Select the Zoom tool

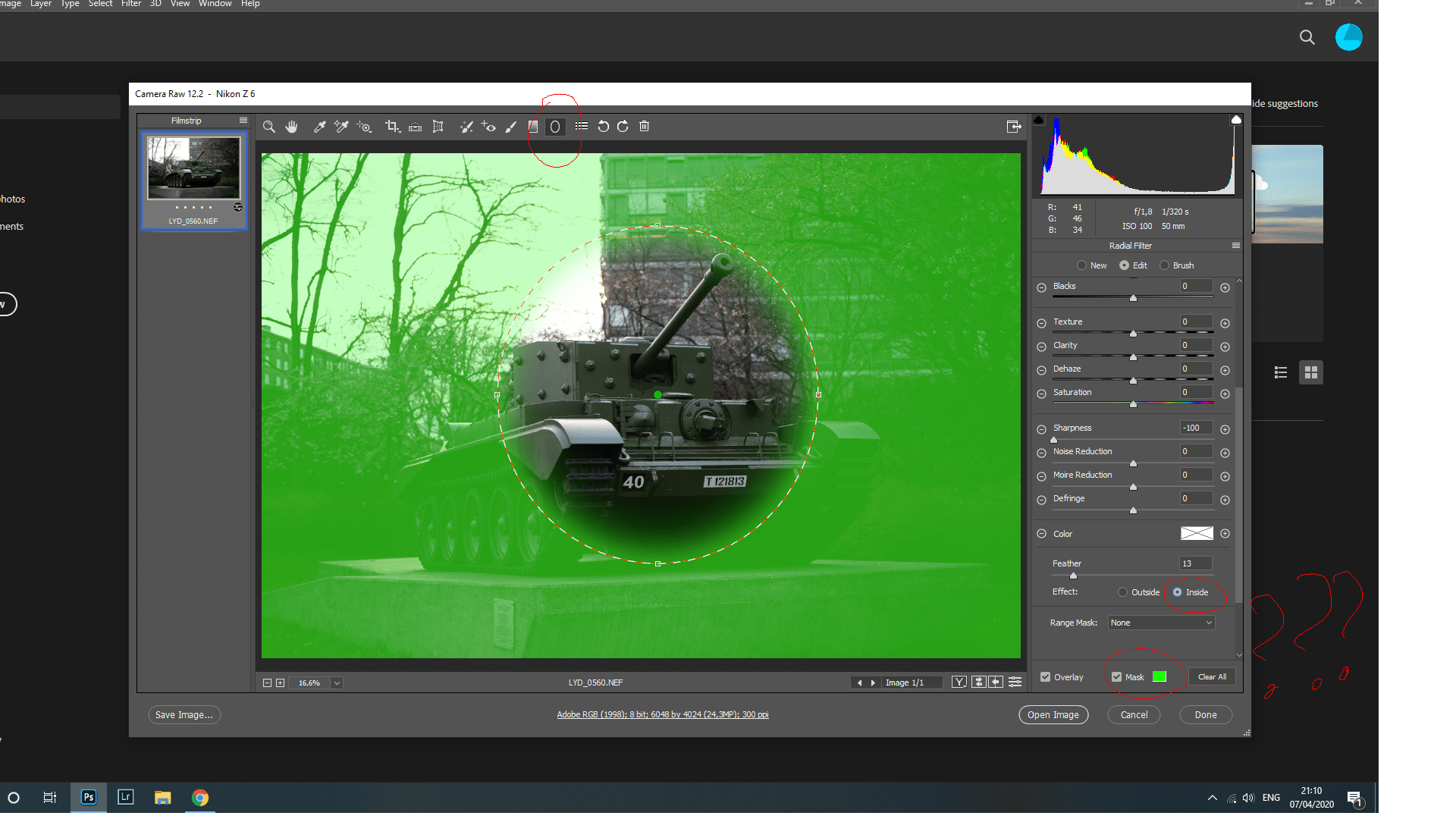click(x=269, y=127)
